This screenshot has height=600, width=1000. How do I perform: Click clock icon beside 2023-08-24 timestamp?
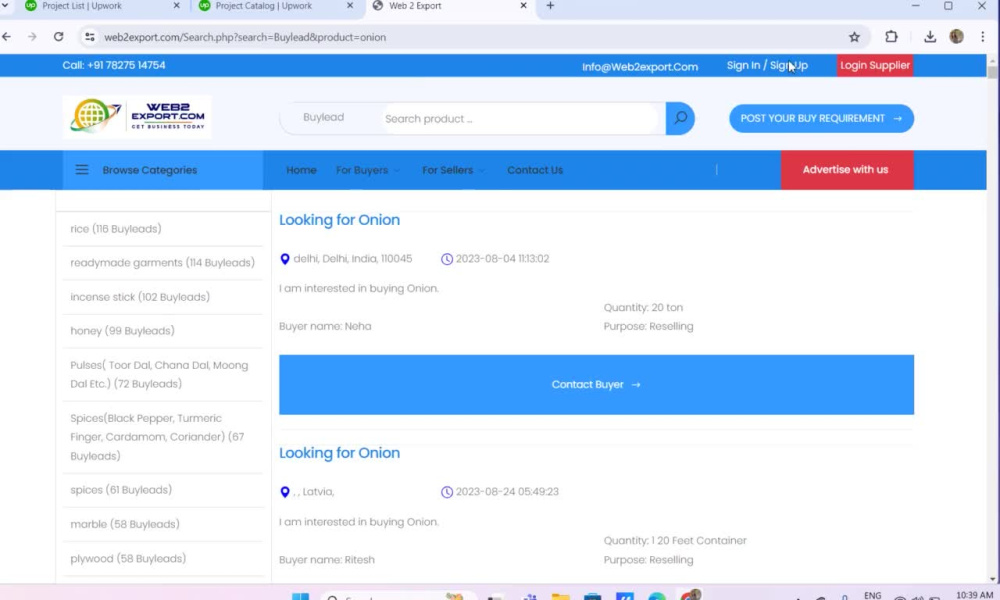pos(446,492)
